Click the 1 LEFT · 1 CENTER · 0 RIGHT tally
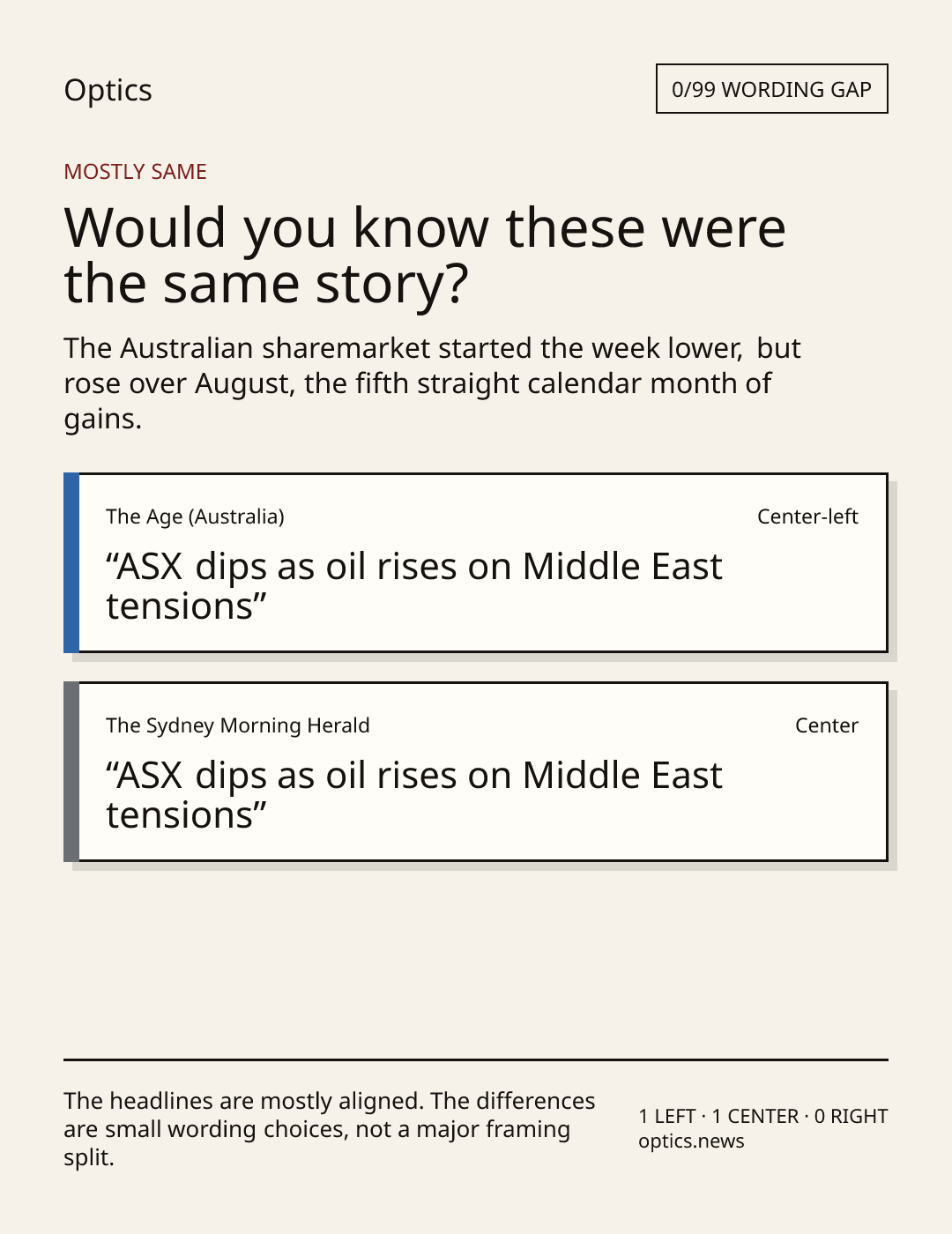Image resolution: width=952 pixels, height=1234 pixels. [763, 1116]
